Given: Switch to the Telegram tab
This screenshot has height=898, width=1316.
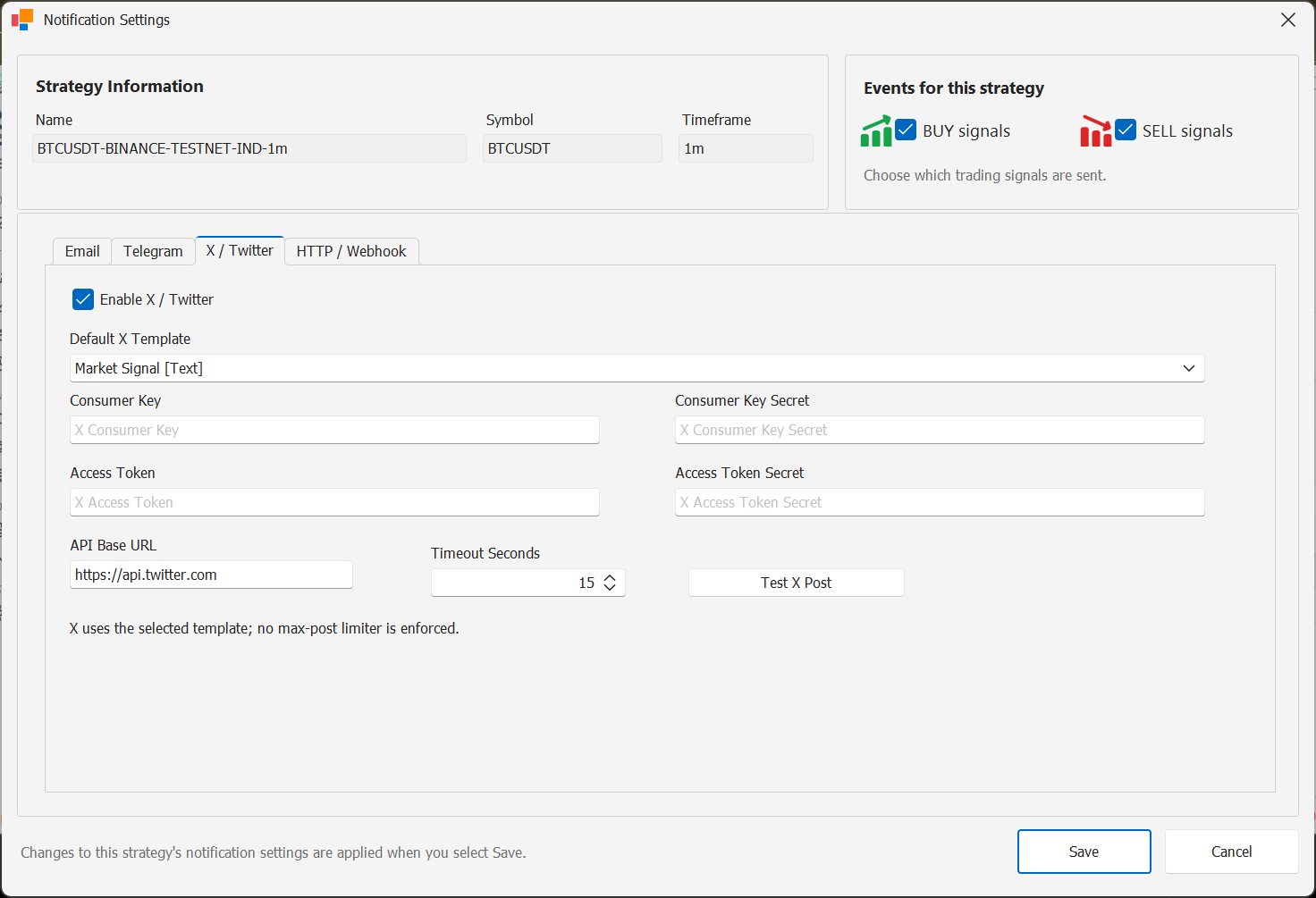Looking at the screenshot, I should tap(153, 251).
